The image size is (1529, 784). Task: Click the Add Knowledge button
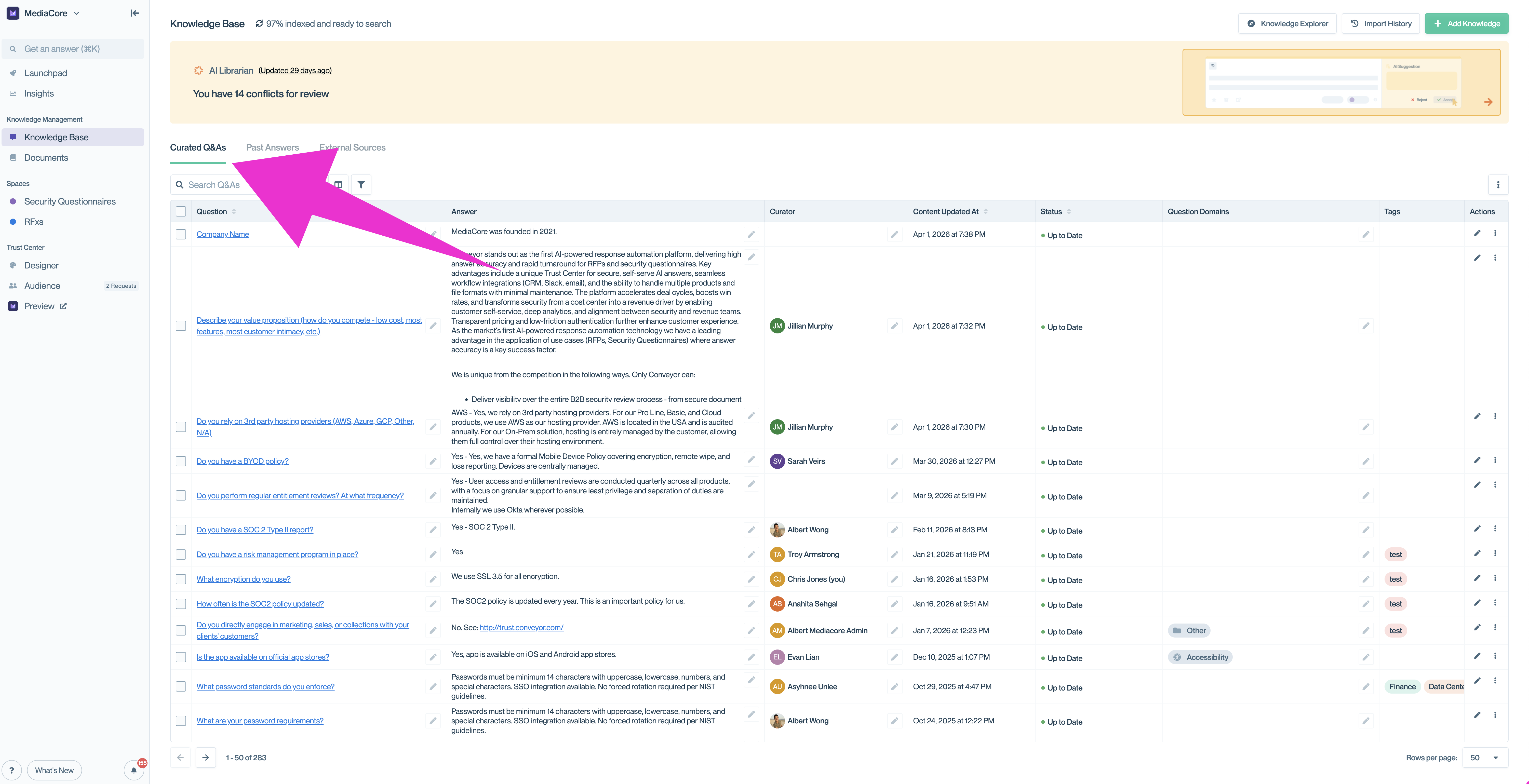[1466, 24]
